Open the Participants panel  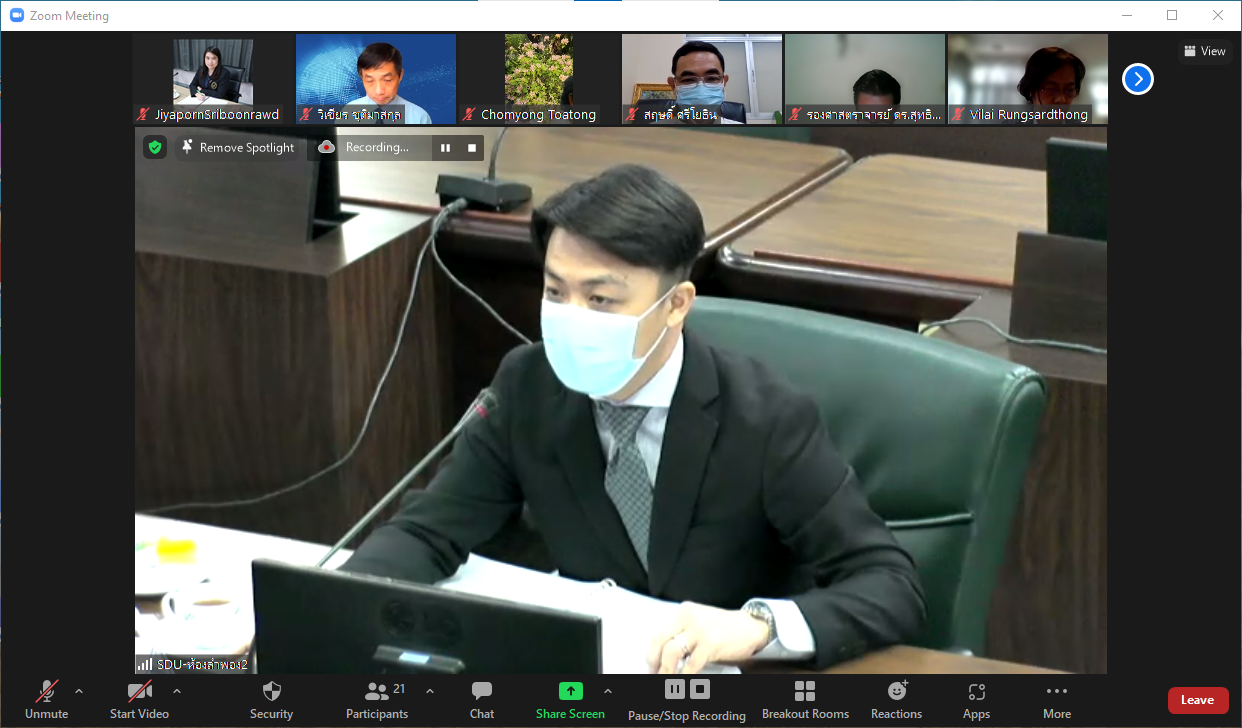coord(377,699)
